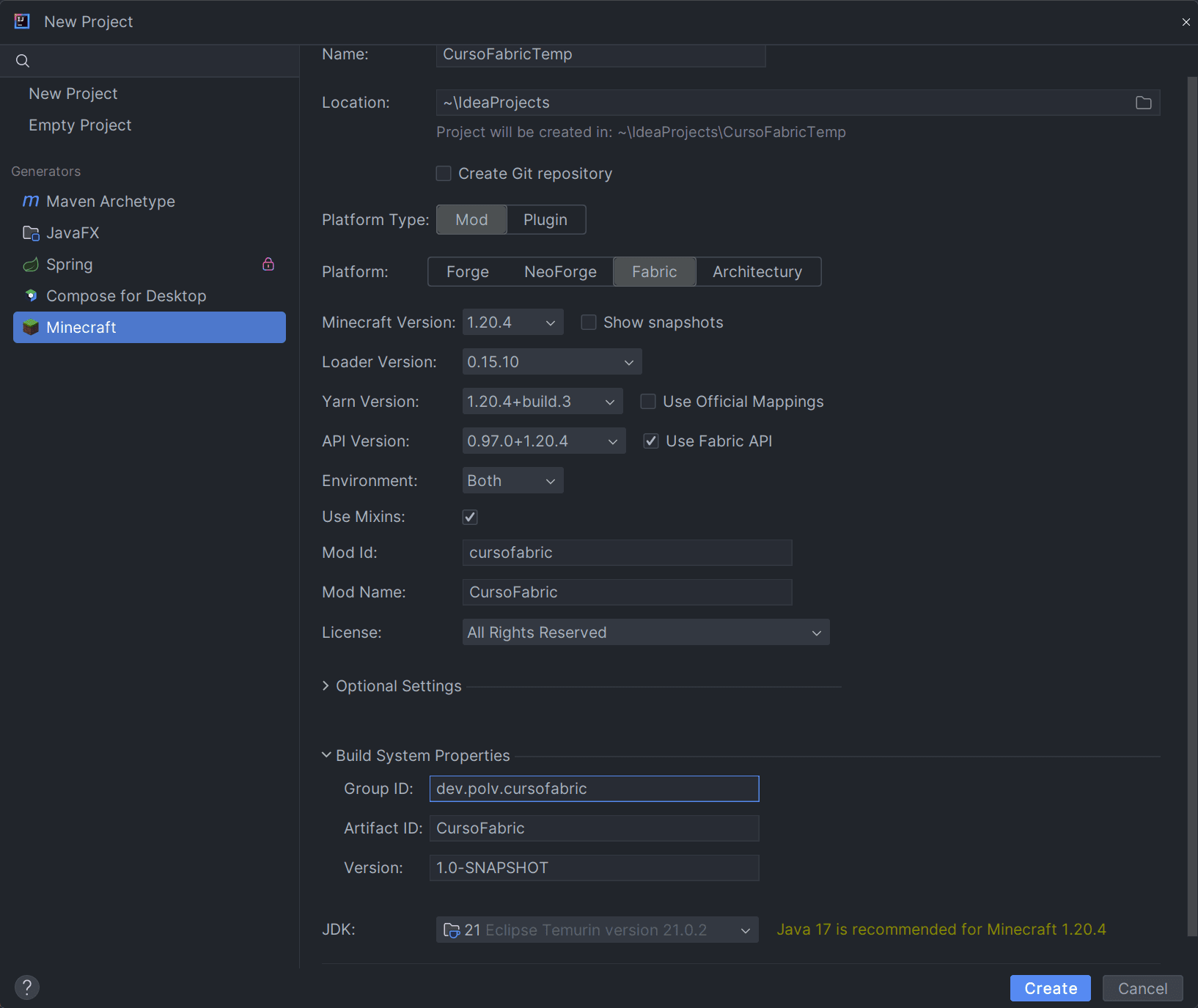Click the Mod Name field
This screenshot has width=1198, height=1008.
tap(627, 592)
